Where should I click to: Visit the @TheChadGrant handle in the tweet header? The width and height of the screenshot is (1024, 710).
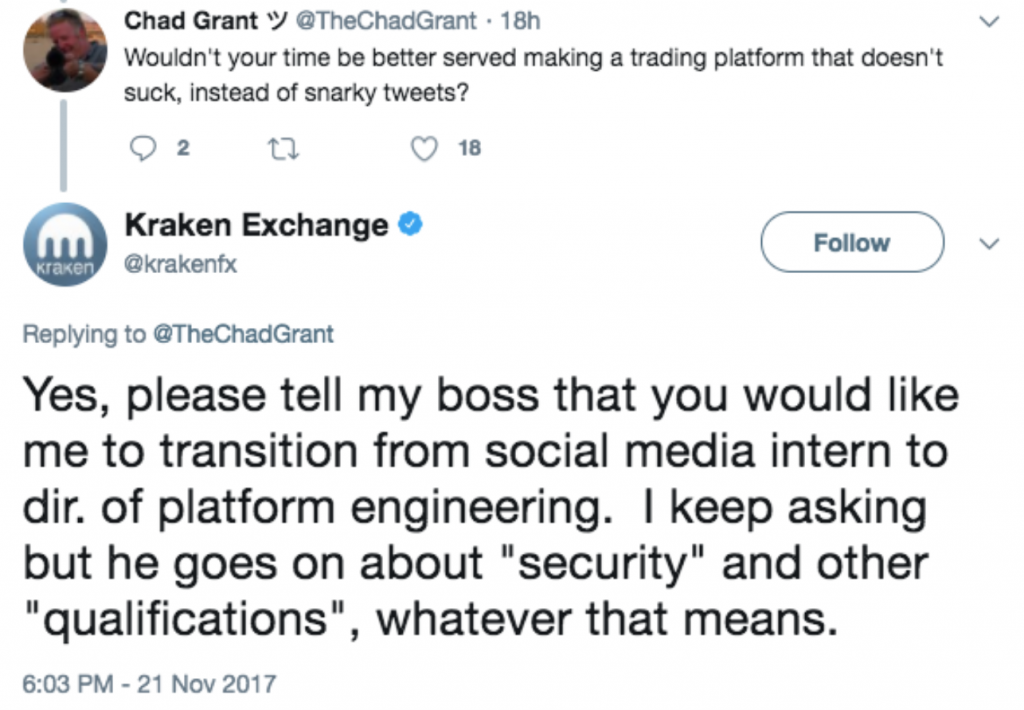386,21
